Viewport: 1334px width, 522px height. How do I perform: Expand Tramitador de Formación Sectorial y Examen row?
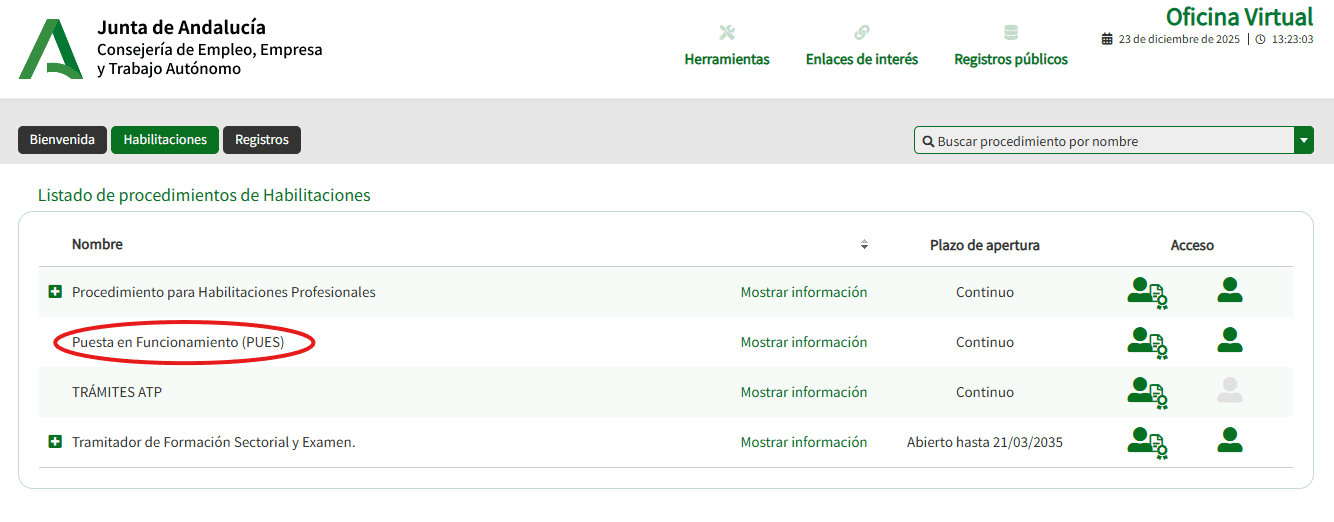56,442
